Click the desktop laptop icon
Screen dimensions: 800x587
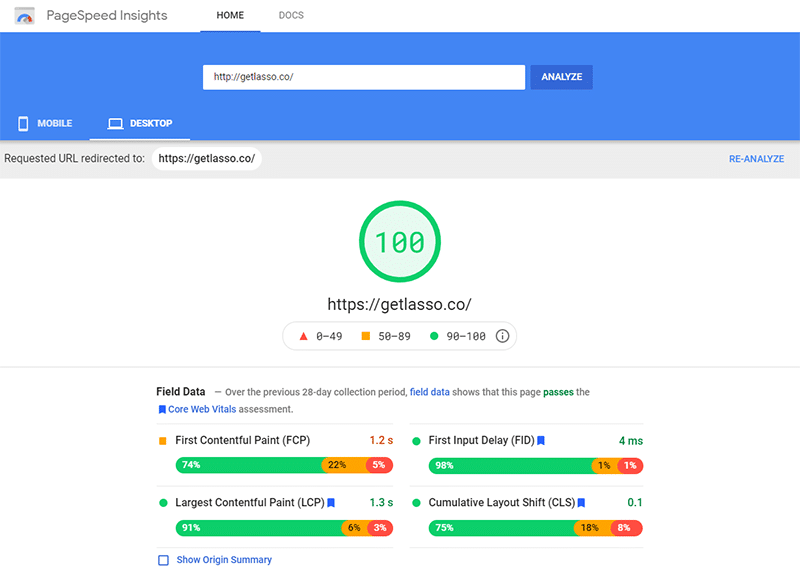(x=115, y=123)
